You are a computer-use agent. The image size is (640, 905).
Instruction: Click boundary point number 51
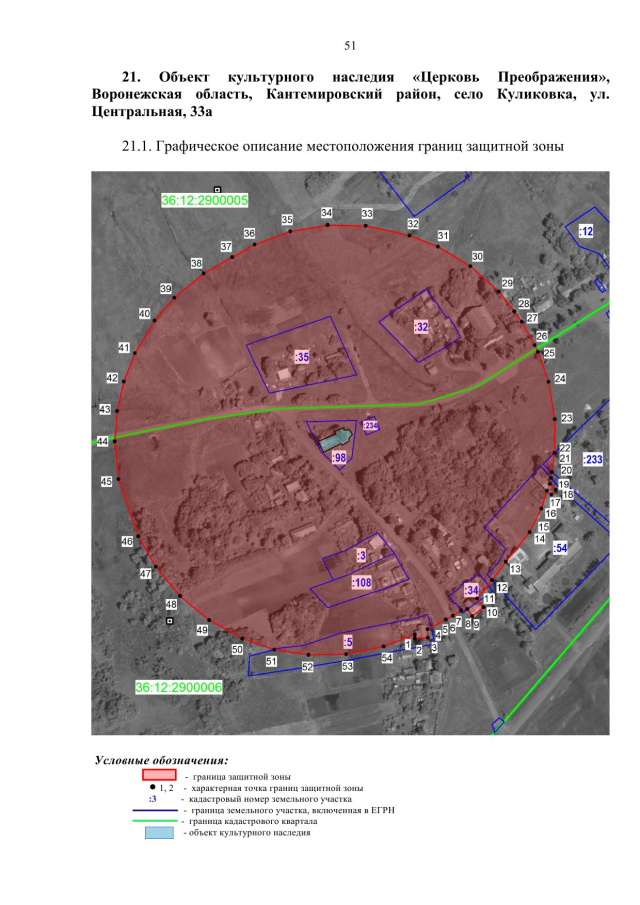click(x=271, y=661)
